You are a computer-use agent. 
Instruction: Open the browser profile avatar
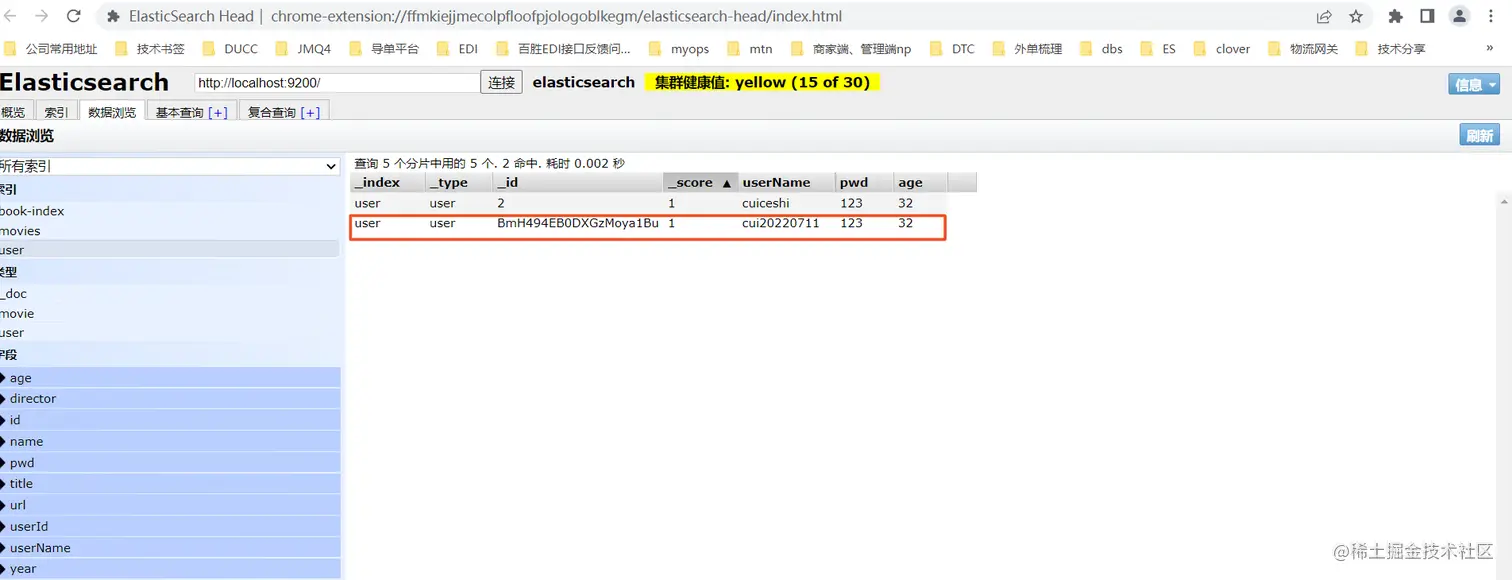click(x=1460, y=16)
